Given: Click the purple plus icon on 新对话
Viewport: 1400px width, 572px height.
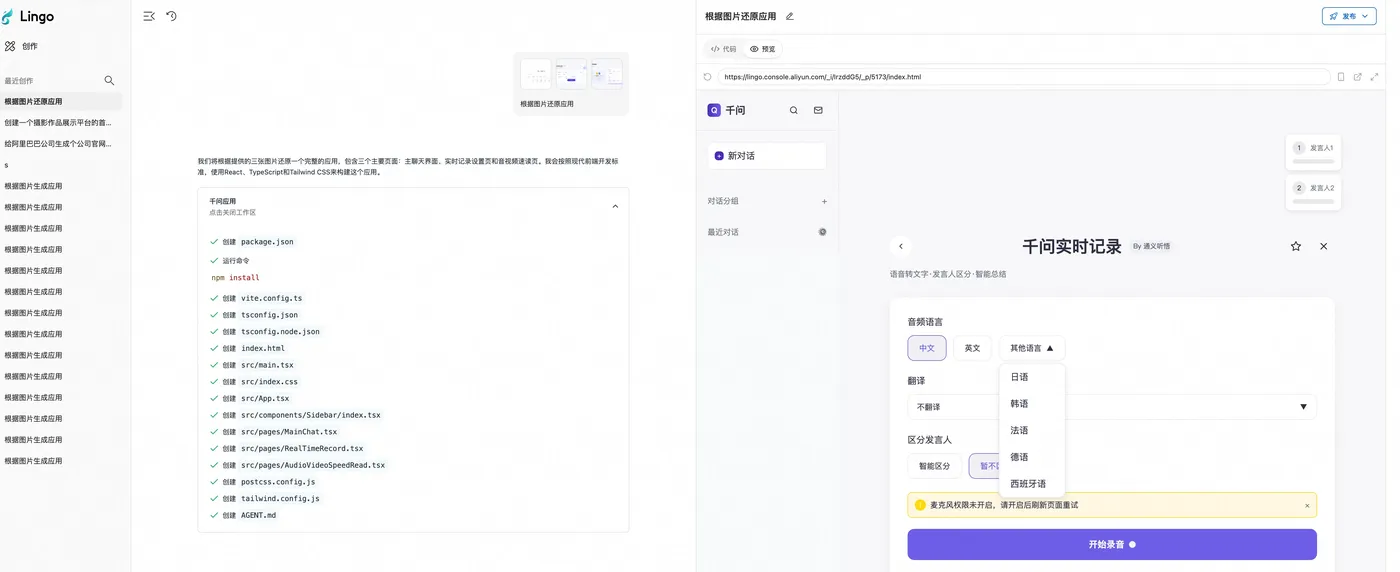Looking at the screenshot, I should click(x=719, y=156).
